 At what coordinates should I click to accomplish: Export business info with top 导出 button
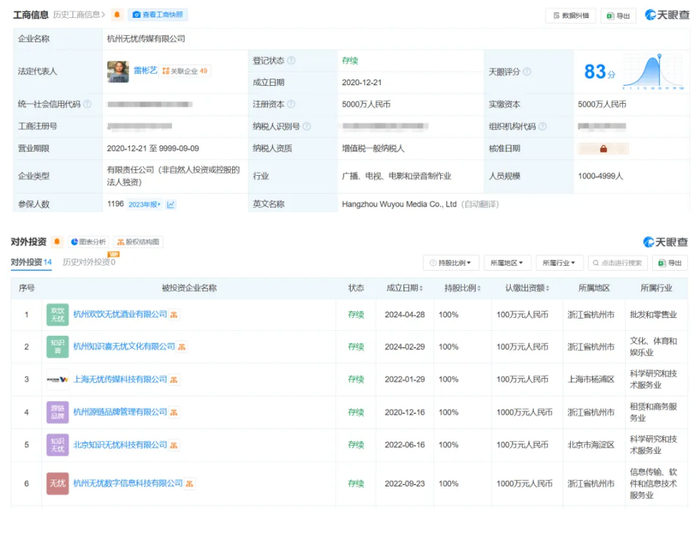619,16
